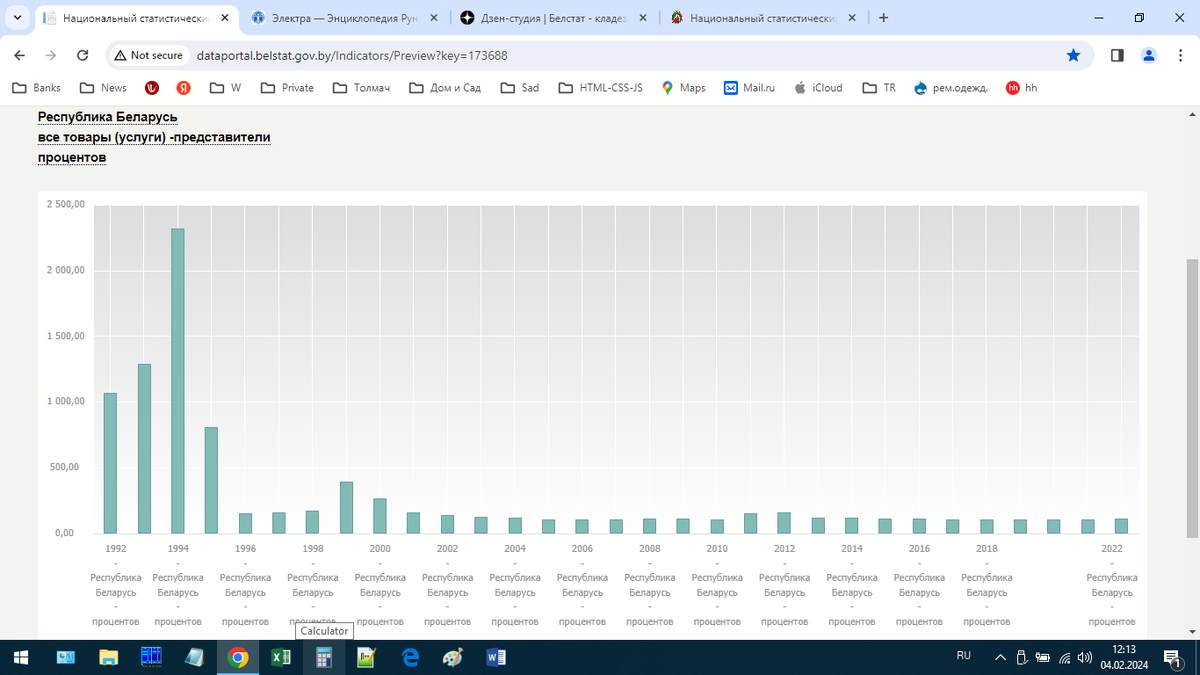Viewport: 1200px width, 675px height.
Task: Click the 2000 axis year label
Action: [x=380, y=549]
